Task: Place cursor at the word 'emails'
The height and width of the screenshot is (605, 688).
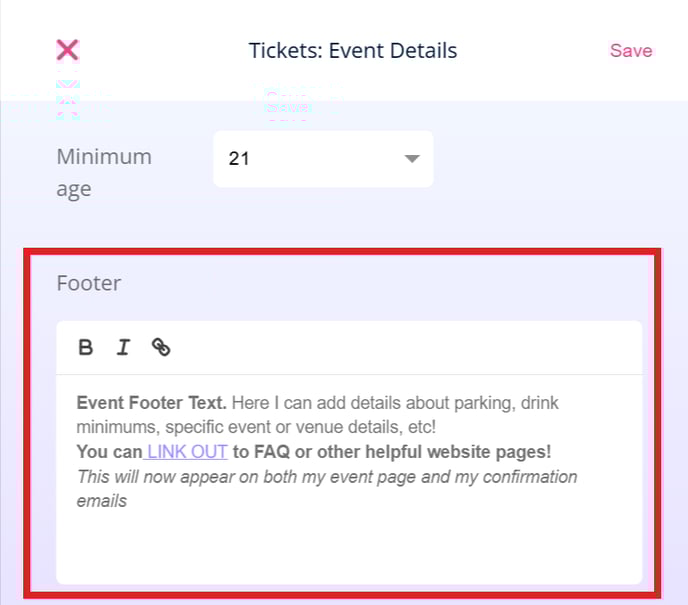Action: click(102, 501)
